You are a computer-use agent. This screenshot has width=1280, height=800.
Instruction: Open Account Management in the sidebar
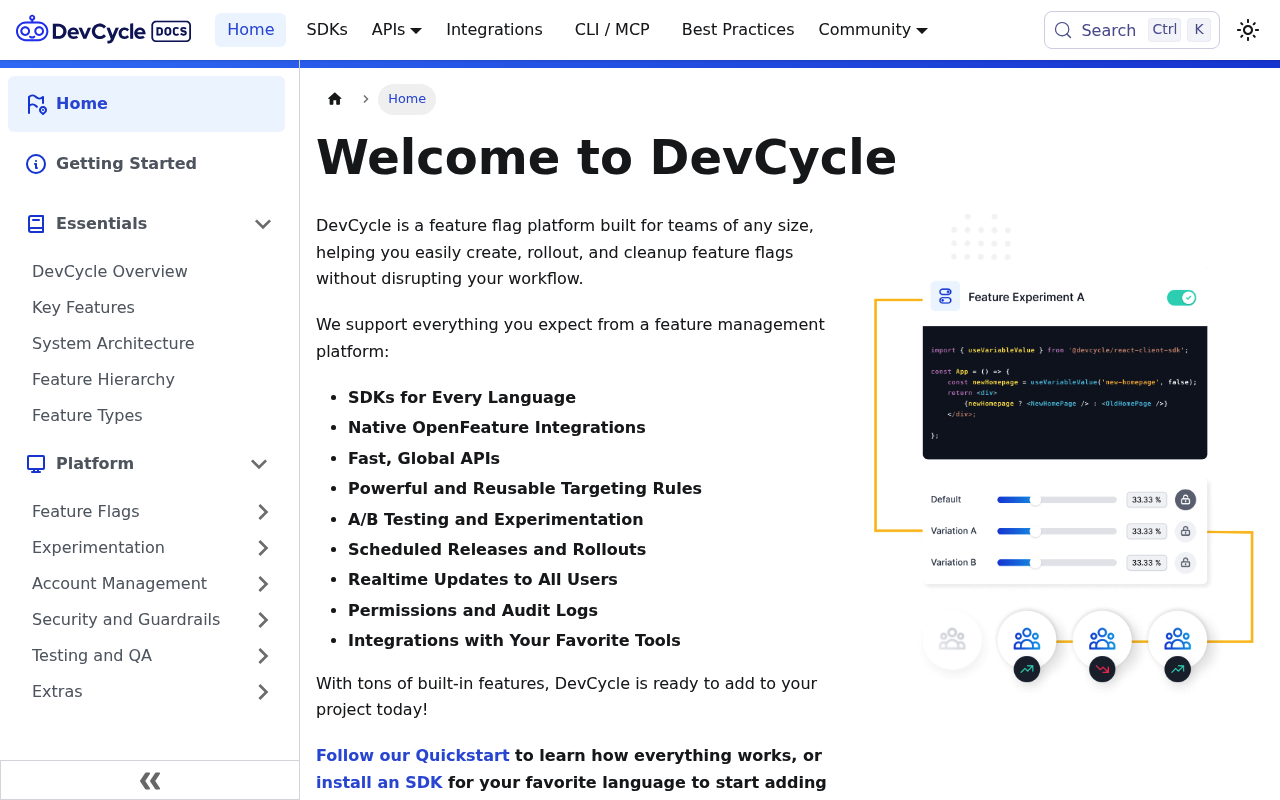[x=119, y=584]
